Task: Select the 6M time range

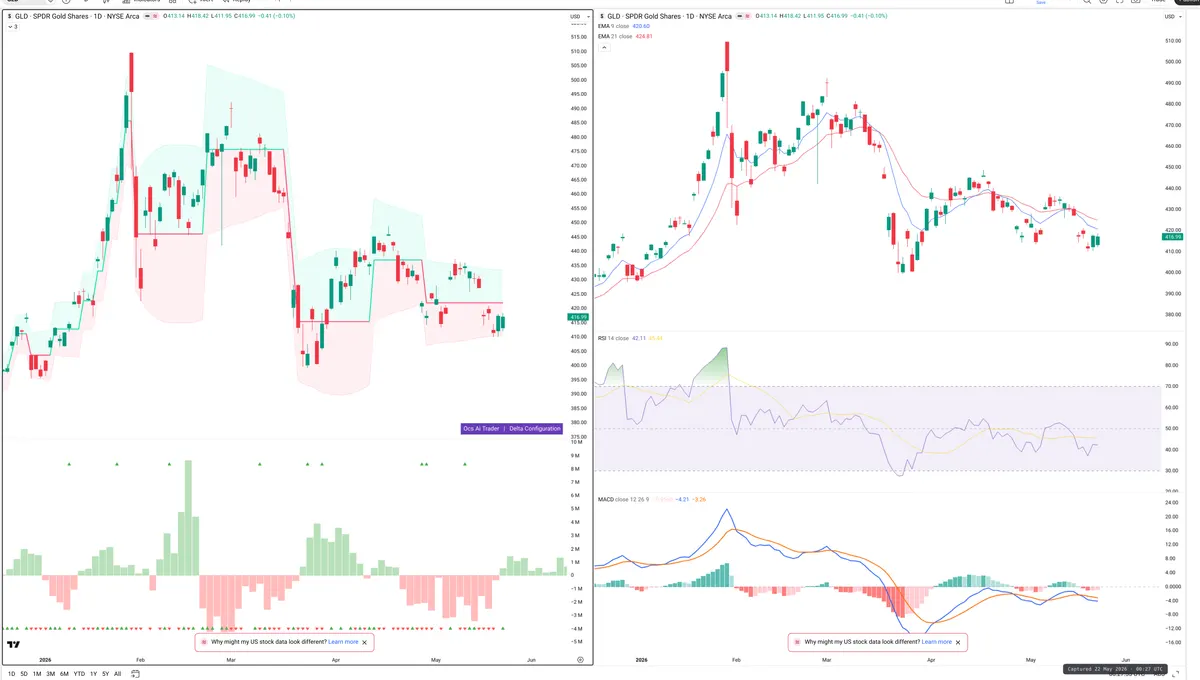Action: (64, 674)
